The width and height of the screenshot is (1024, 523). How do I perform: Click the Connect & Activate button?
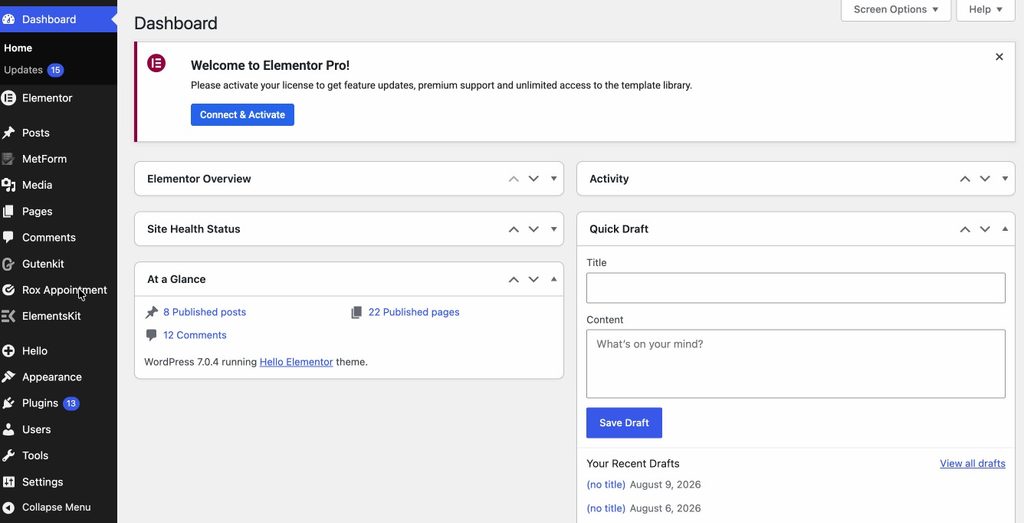click(x=242, y=114)
